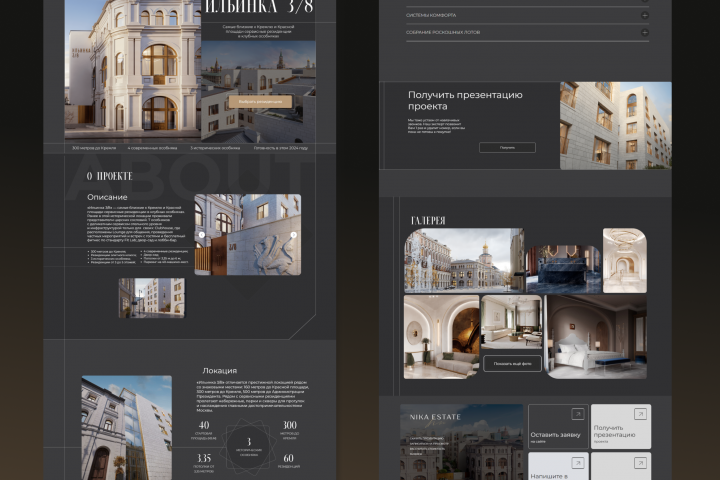Click the hero Kremlin rooftop view image
The height and width of the screenshot is (480, 720).
258,91
